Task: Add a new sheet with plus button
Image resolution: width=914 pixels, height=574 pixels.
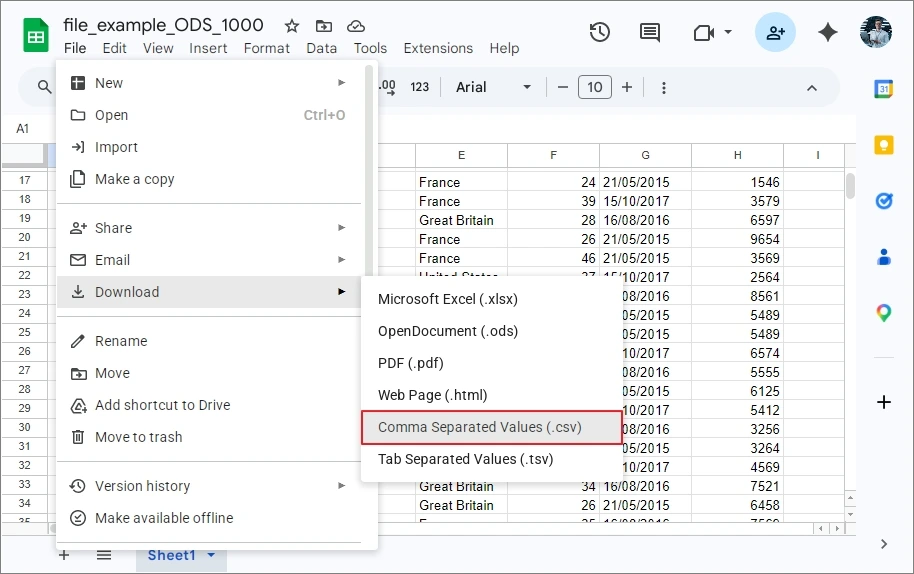Action: [x=64, y=555]
